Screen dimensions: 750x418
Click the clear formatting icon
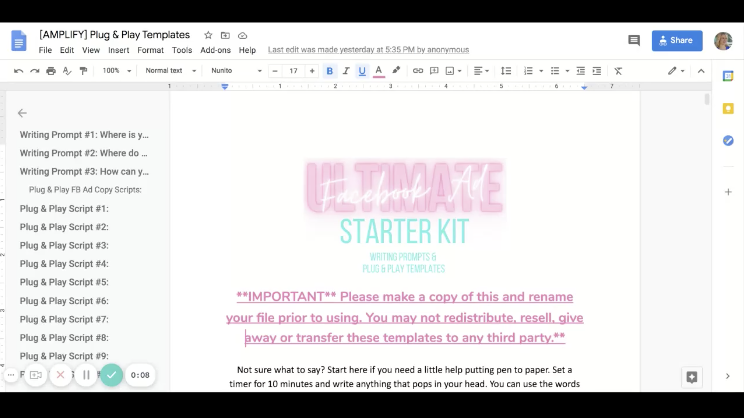click(x=618, y=71)
